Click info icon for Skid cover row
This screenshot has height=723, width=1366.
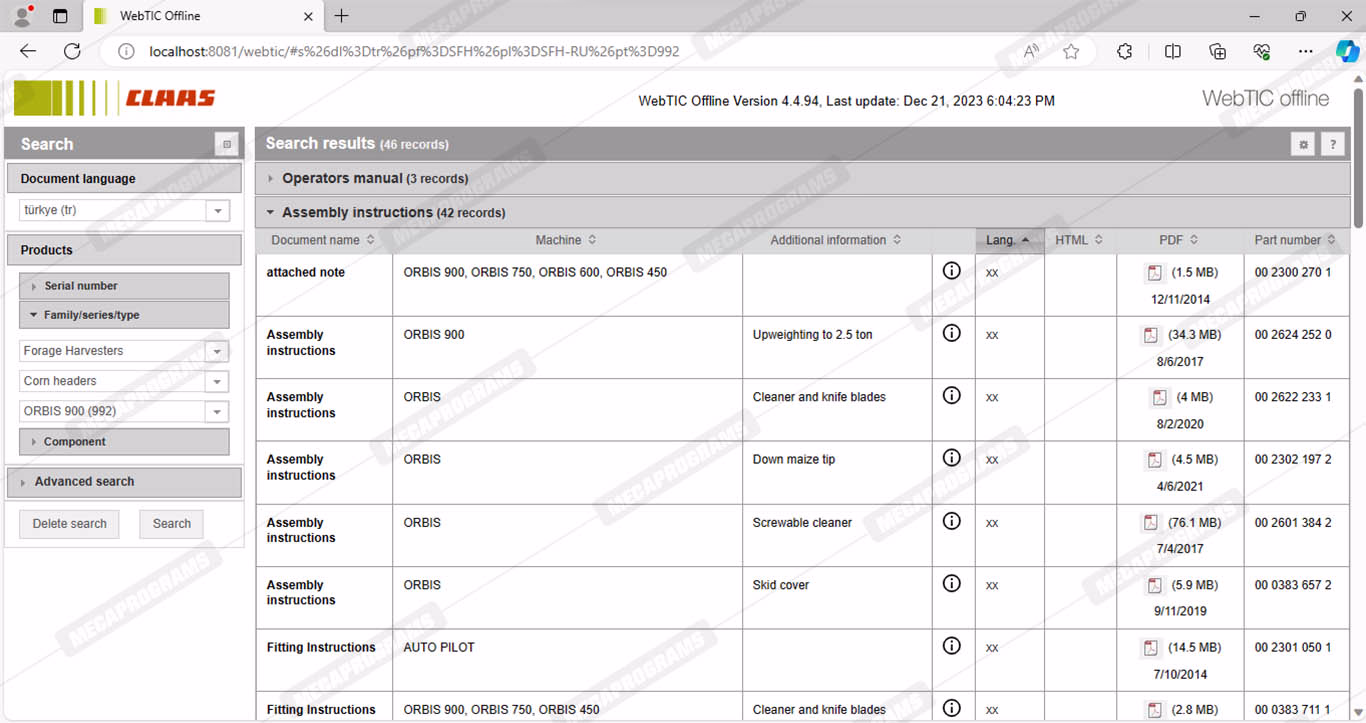pyautogui.click(x=952, y=583)
